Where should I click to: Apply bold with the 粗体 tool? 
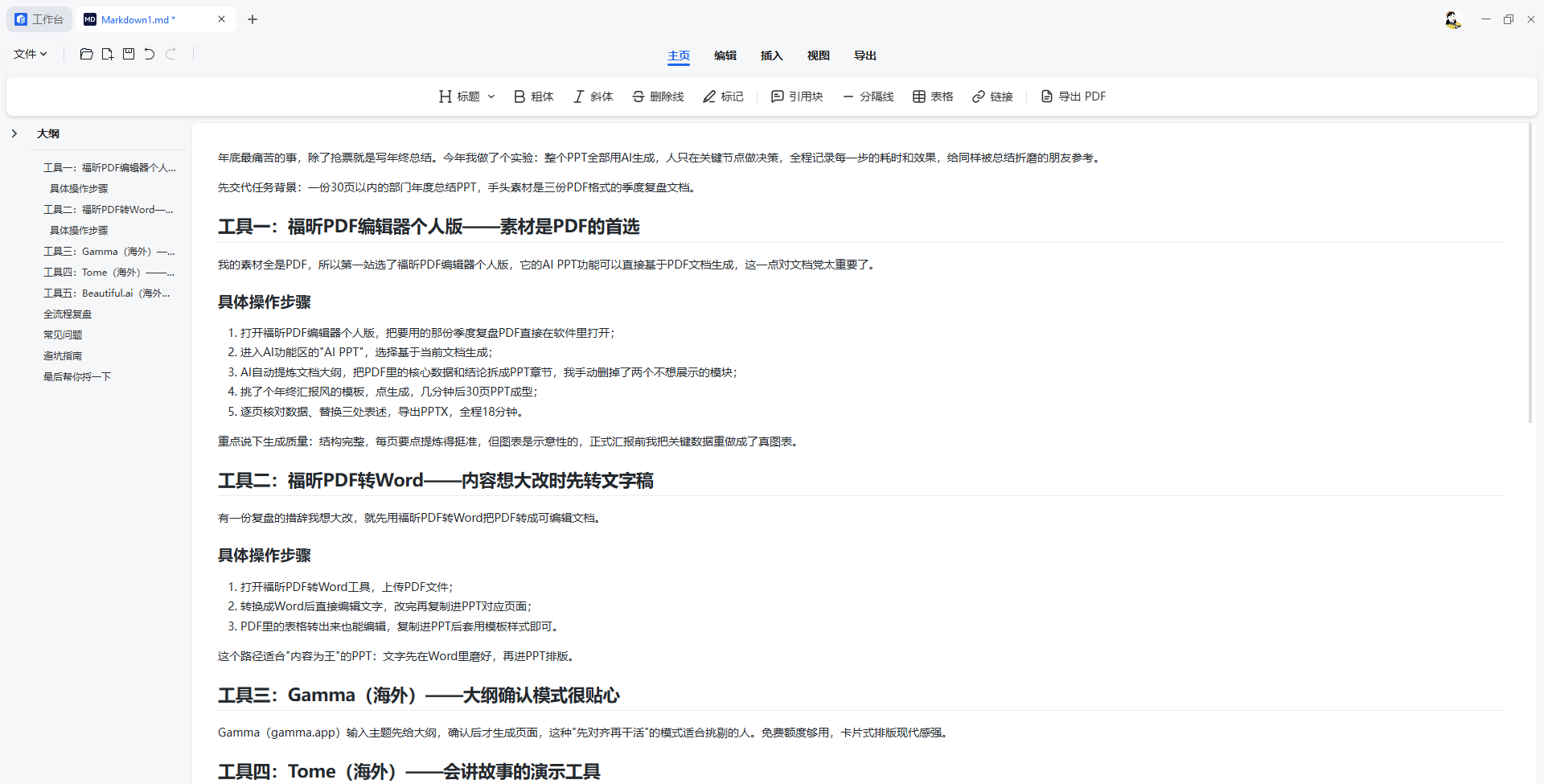point(534,96)
